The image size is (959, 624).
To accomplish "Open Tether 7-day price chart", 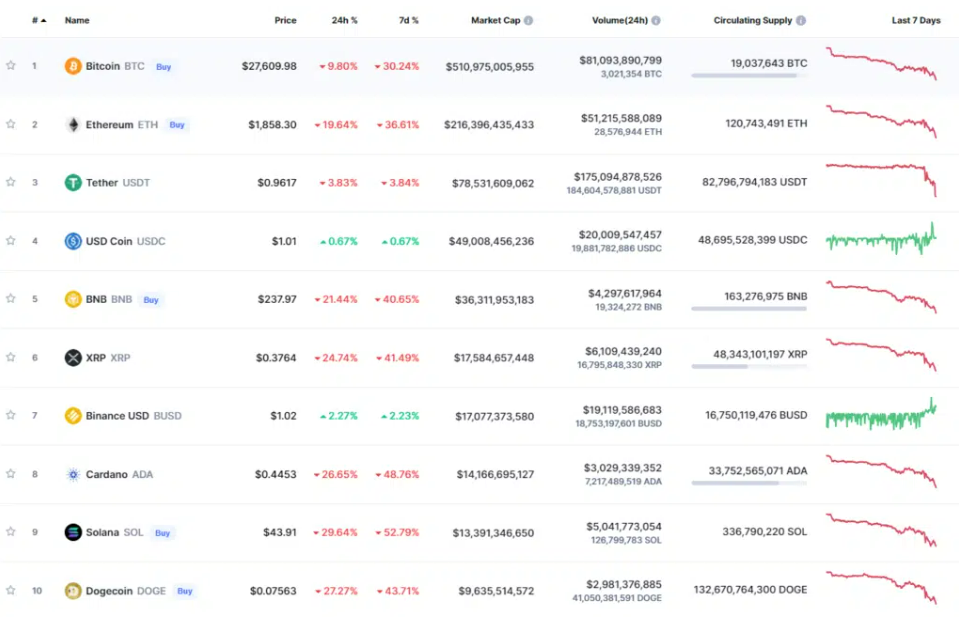I will click(881, 180).
